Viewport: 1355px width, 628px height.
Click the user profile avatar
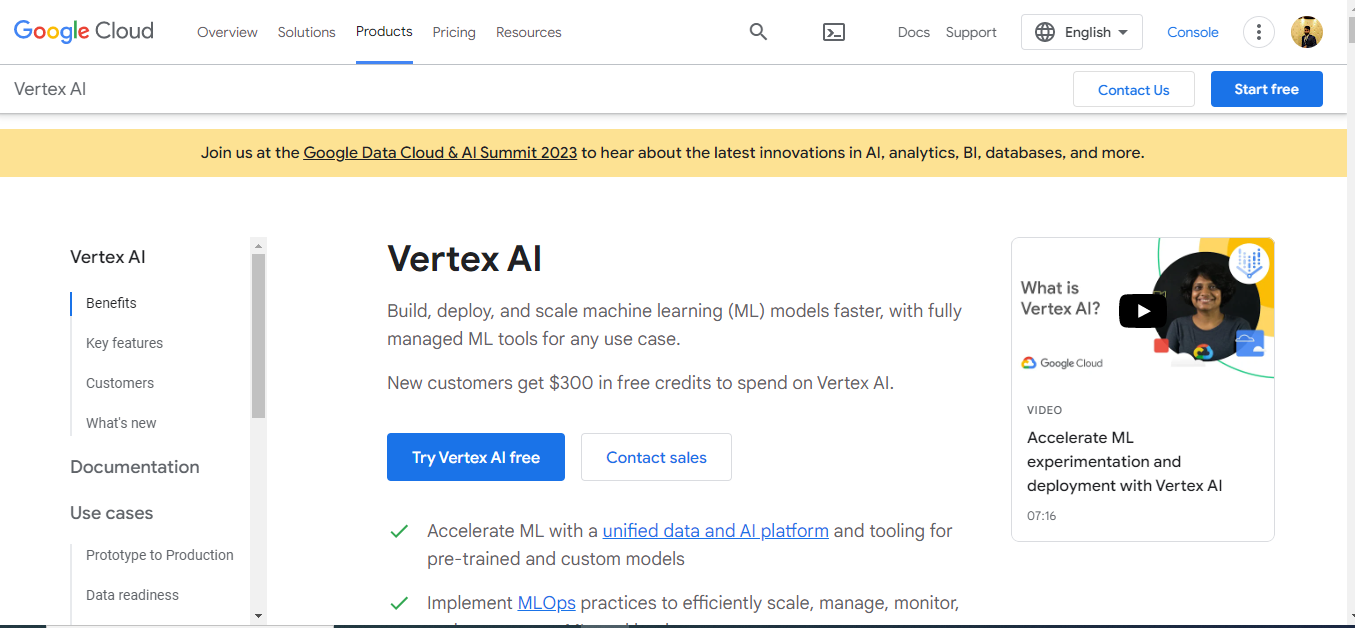[x=1307, y=32]
